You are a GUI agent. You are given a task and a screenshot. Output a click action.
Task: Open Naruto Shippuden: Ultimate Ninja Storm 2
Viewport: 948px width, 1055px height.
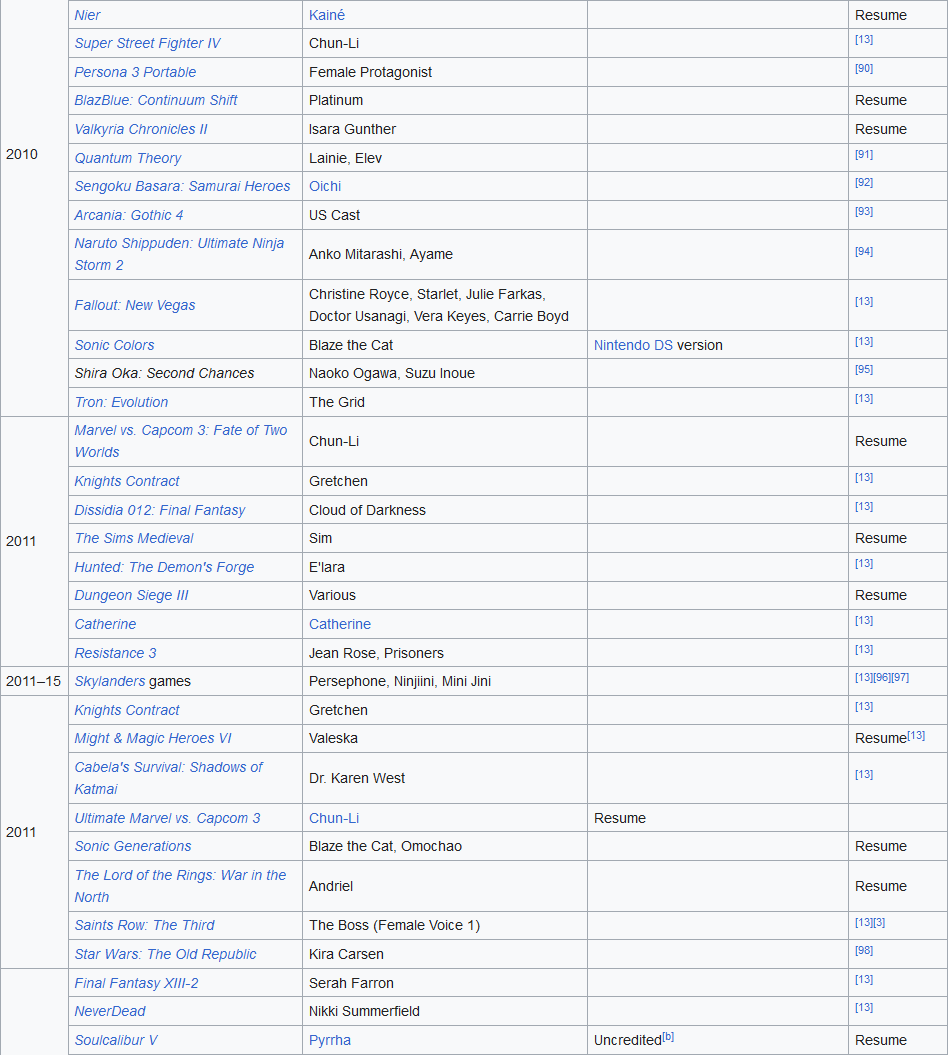179,254
